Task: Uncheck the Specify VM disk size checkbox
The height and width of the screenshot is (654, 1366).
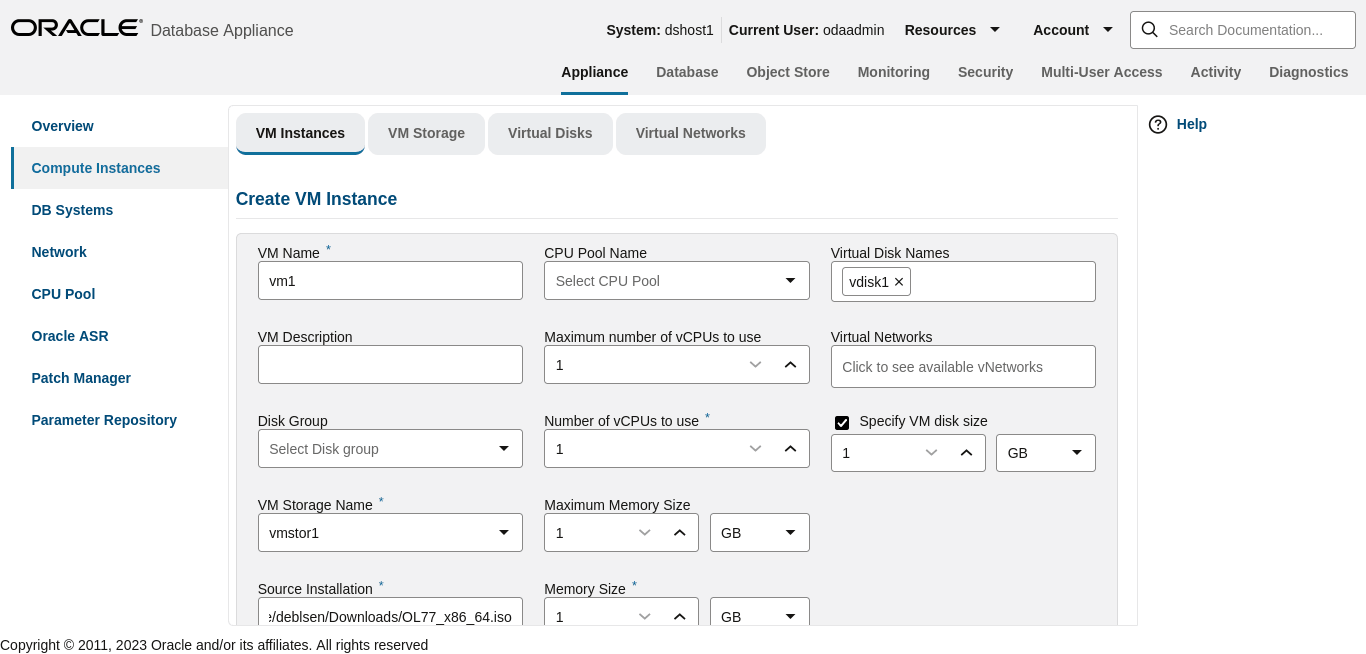Action: point(842,422)
